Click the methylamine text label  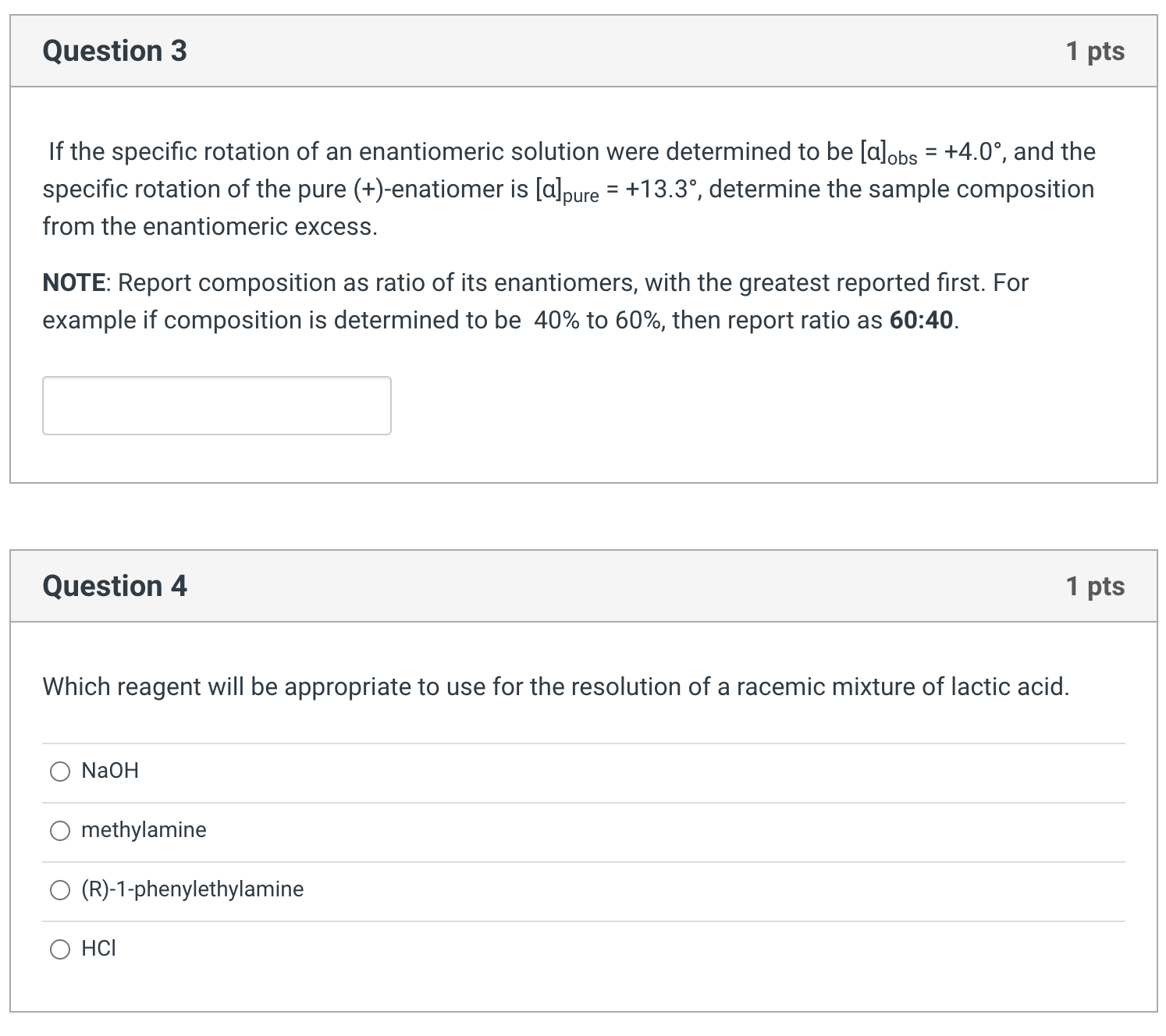tap(143, 830)
